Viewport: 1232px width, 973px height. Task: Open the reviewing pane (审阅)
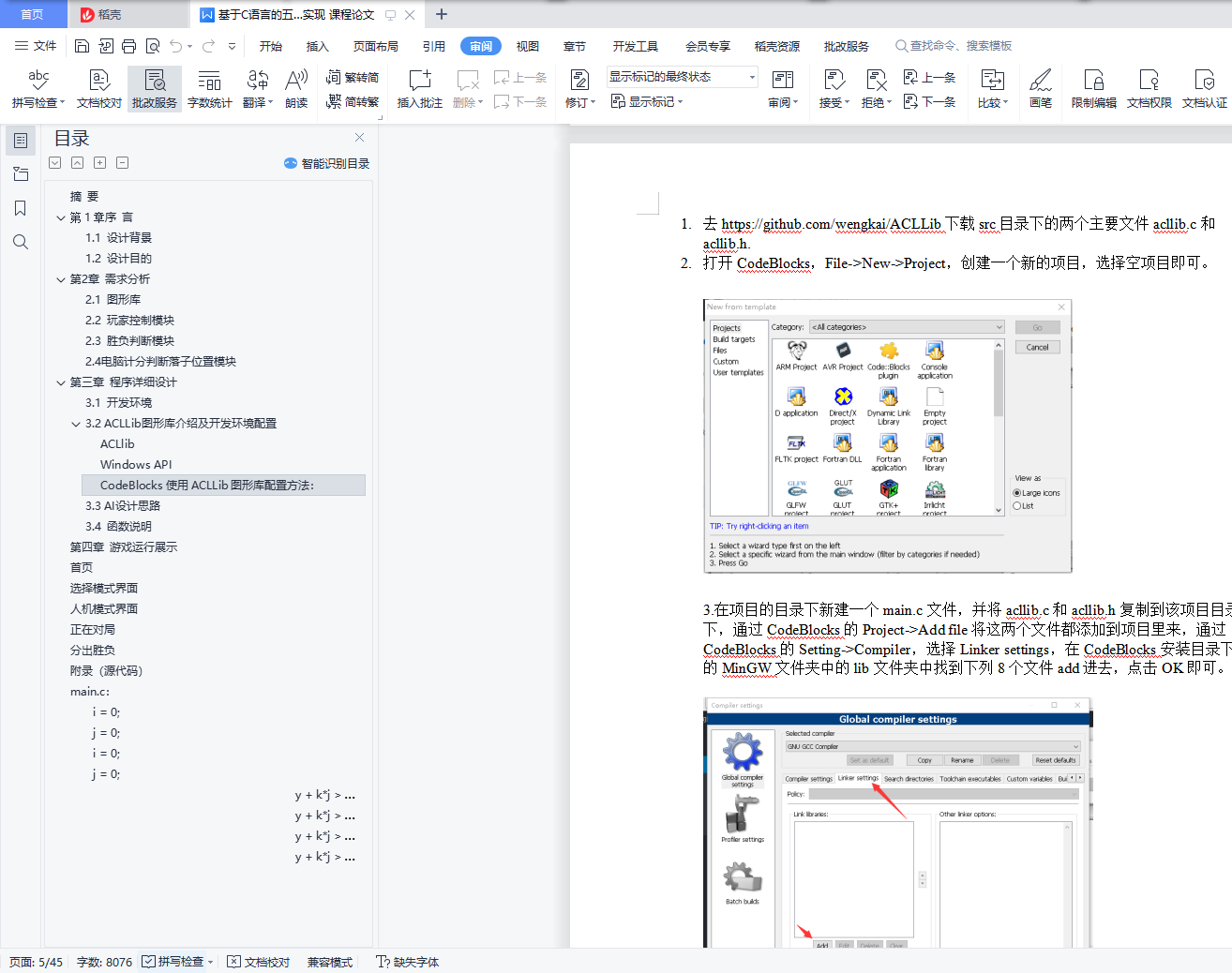[783, 89]
